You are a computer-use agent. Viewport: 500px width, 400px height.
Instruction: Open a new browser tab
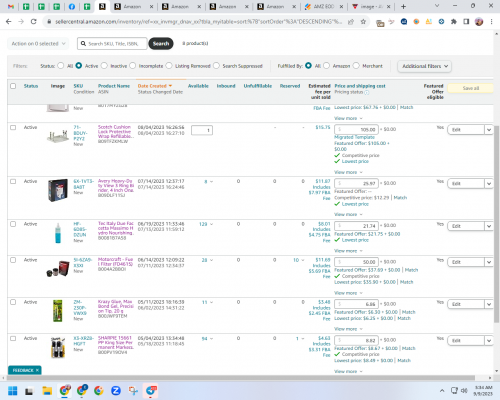(403, 6)
